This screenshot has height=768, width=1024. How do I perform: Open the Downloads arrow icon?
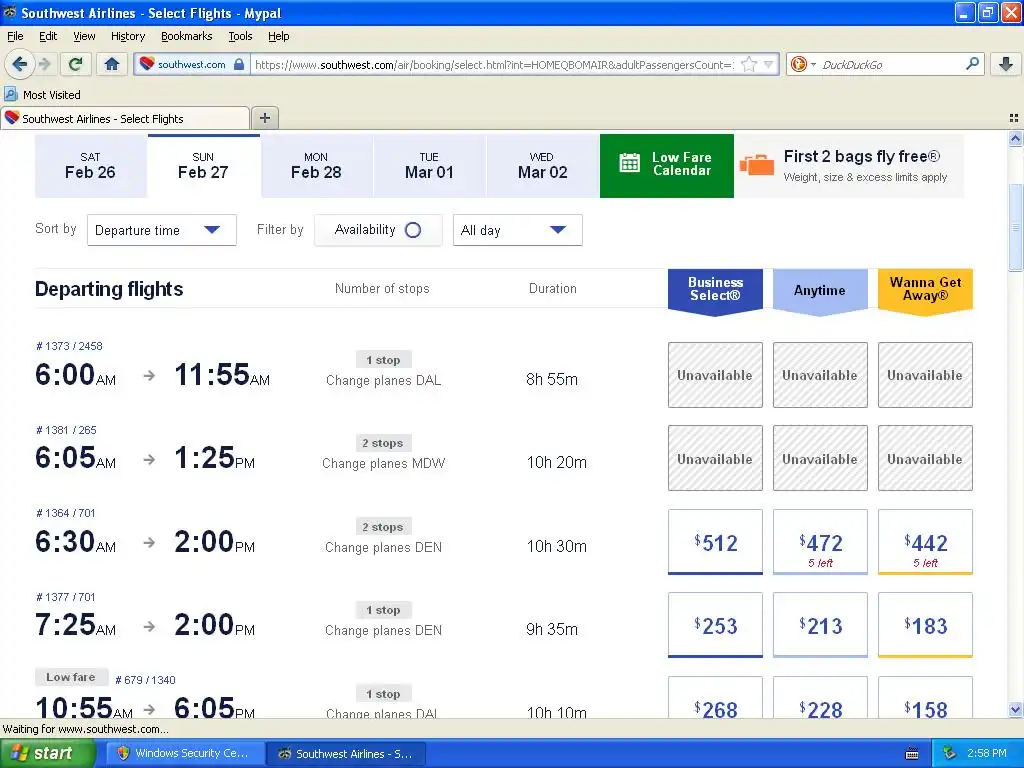tap(1006, 64)
